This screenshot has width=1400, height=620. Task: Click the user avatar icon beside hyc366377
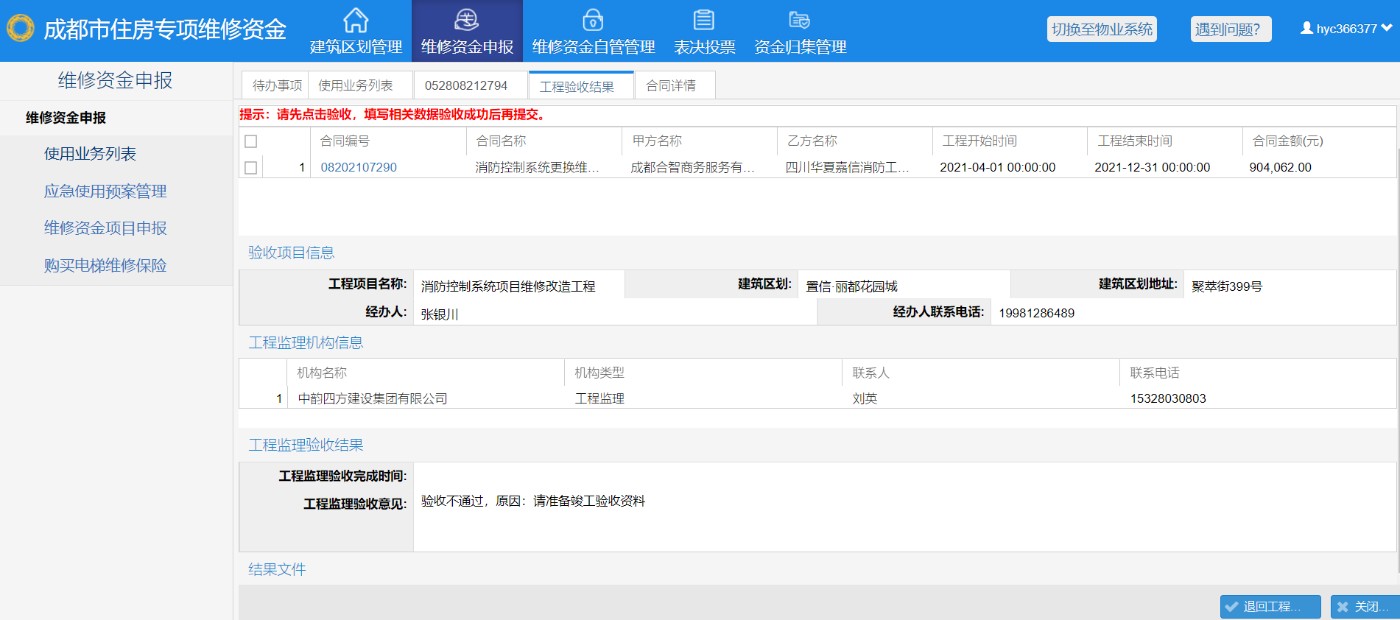pos(1306,29)
